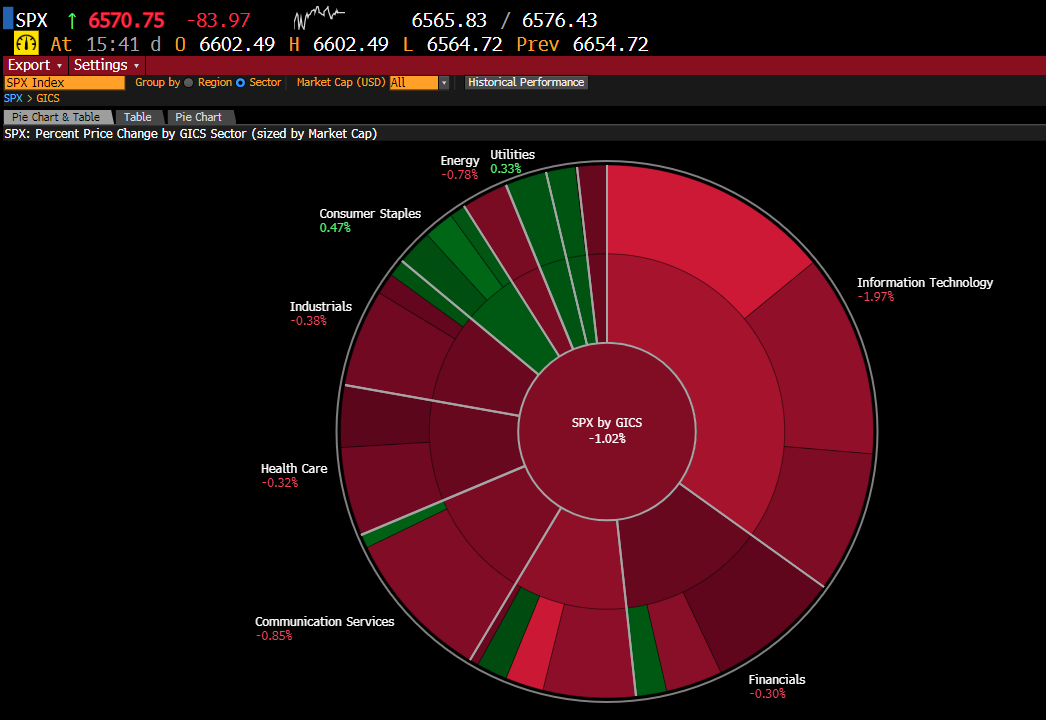Open the Settings dropdown menu
Viewport: 1046px width, 720px height.
(x=107, y=65)
